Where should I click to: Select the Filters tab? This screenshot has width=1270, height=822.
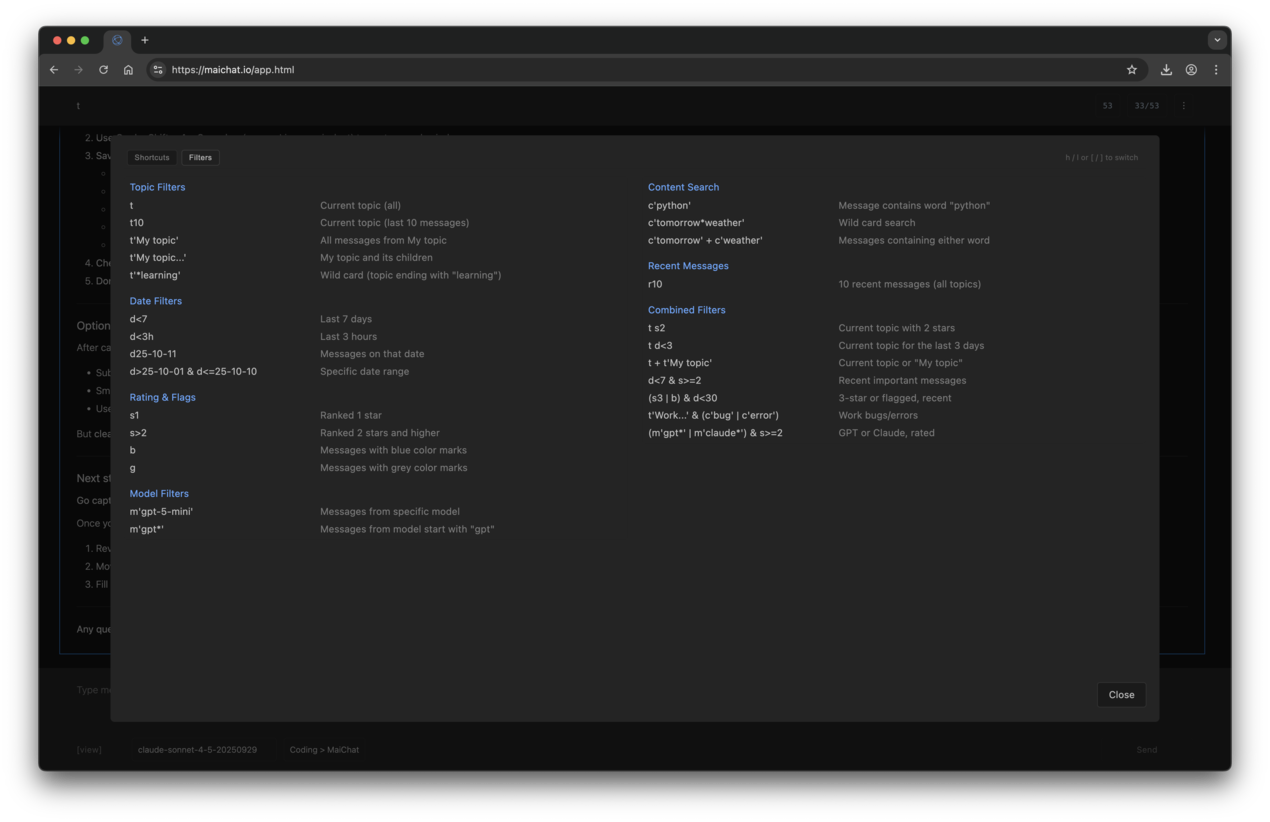(x=200, y=157)
